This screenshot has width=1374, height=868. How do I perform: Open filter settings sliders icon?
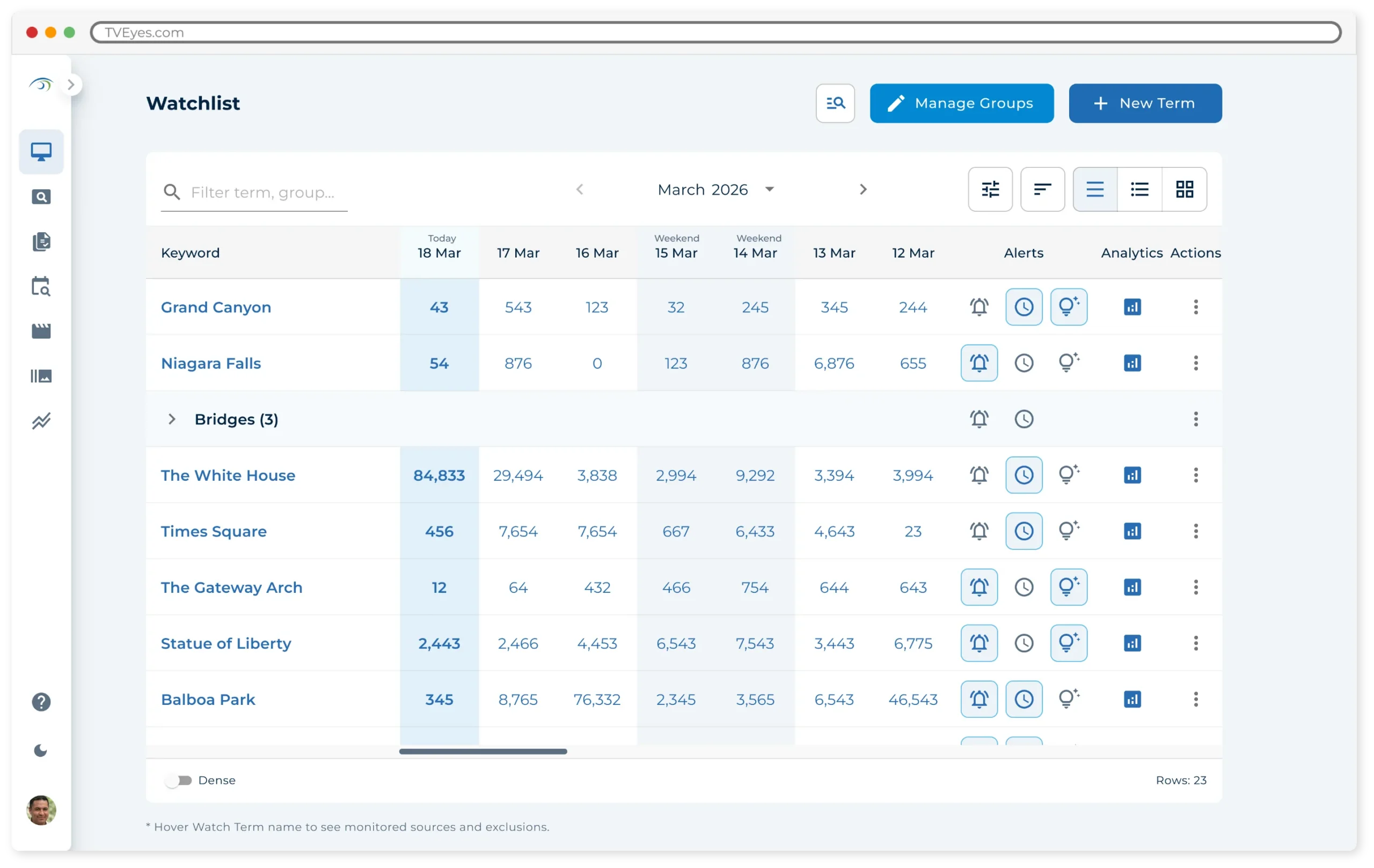(990, 189)
